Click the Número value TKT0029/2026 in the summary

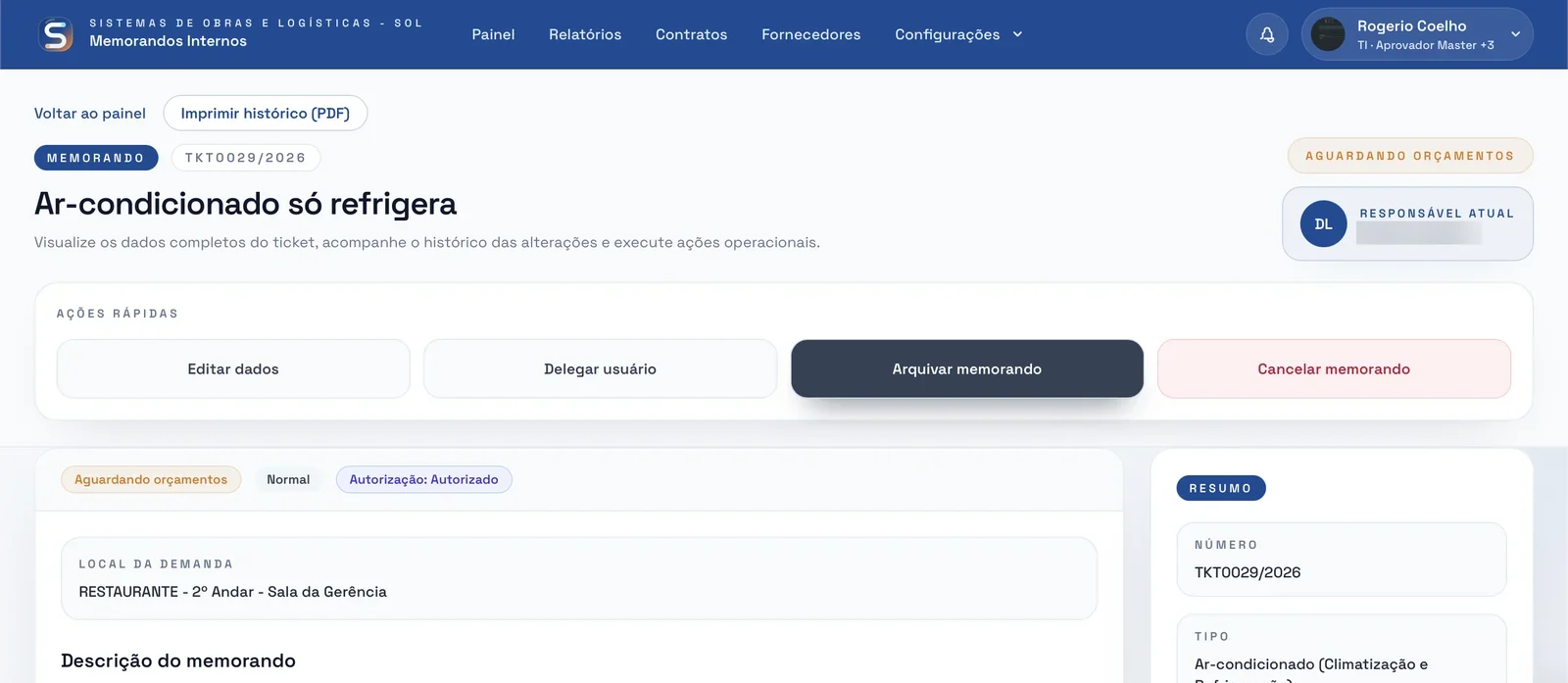click(x=1247, y=572)
